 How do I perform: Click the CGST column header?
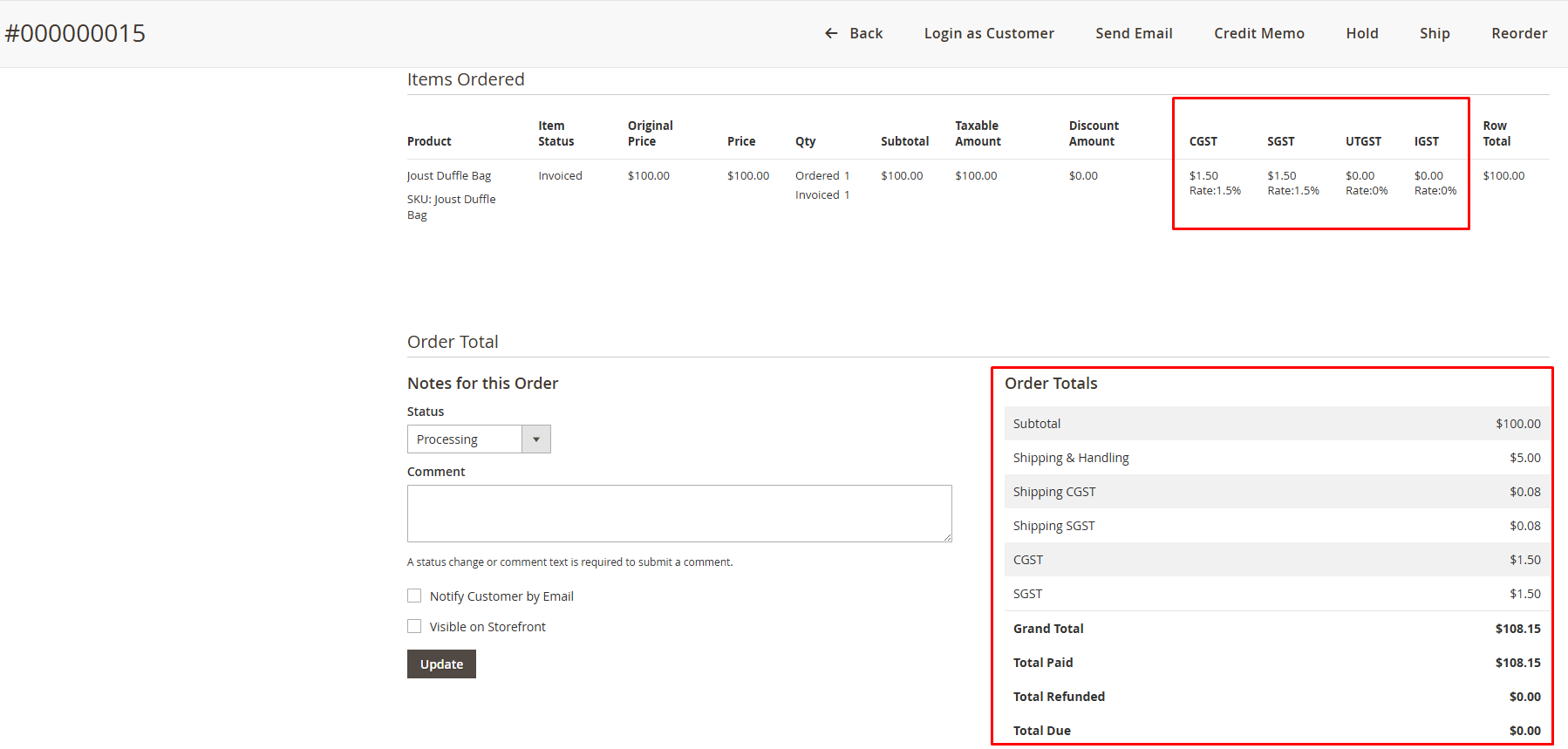[x=1203, y=141]
